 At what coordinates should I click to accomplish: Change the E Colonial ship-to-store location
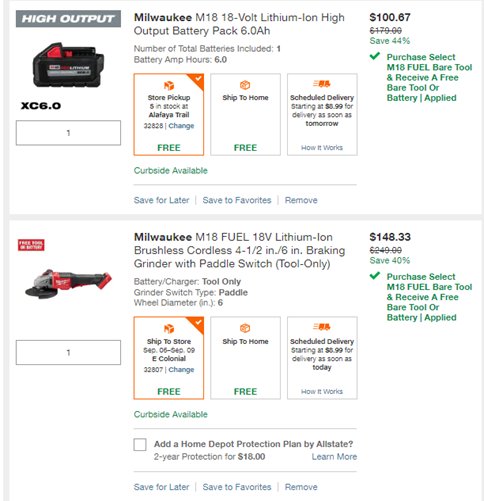(x=181, y=369)
